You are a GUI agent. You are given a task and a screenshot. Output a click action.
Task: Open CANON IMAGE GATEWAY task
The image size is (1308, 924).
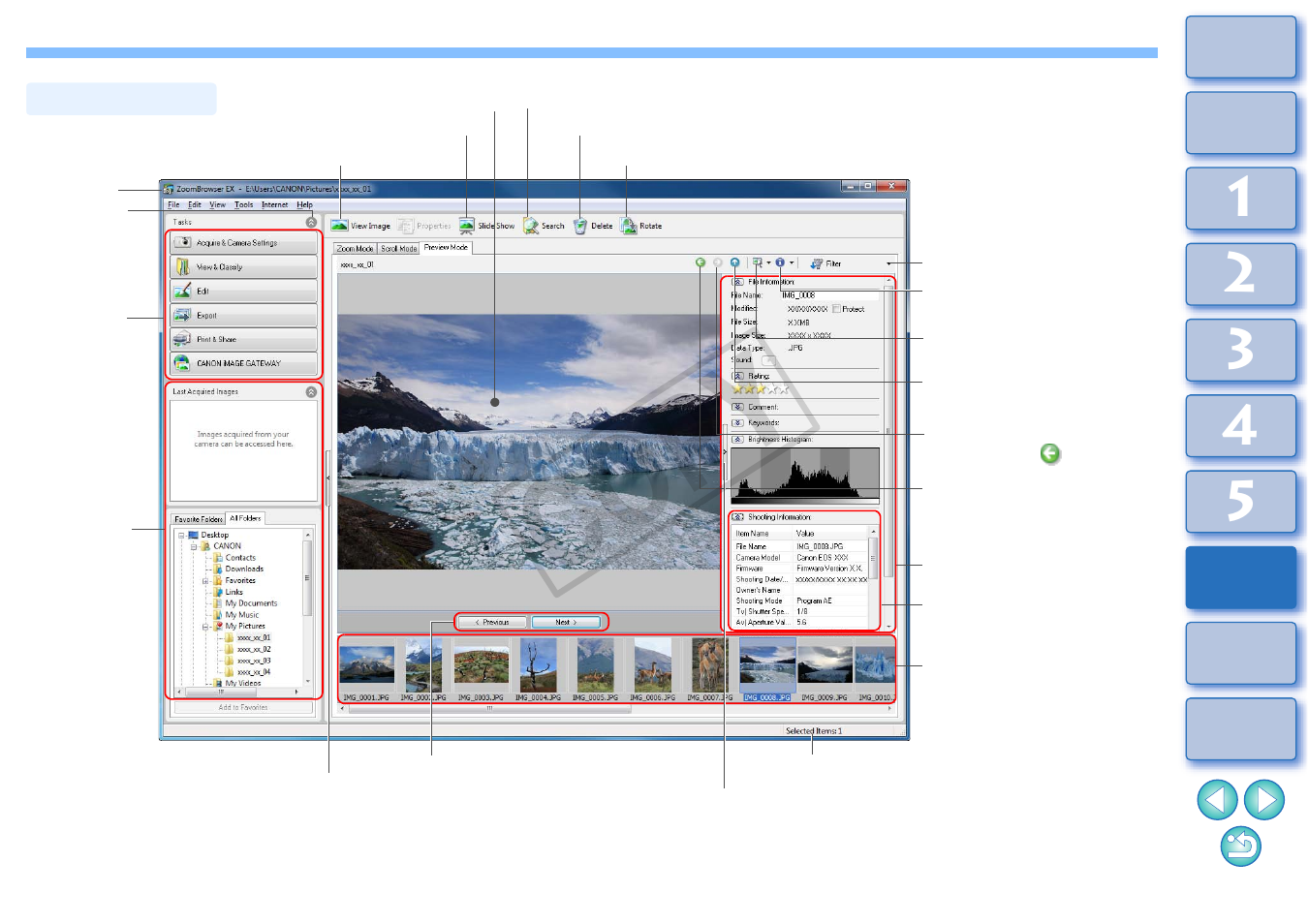[244, 363]
